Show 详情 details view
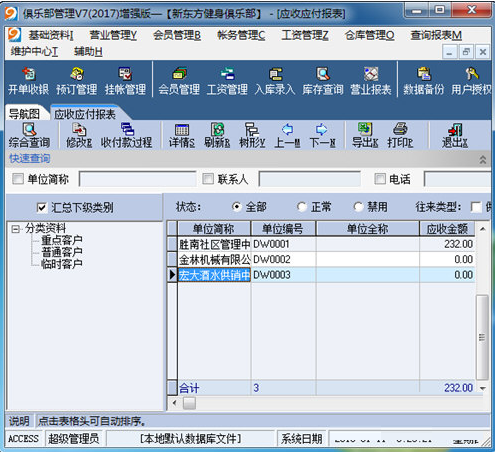The image size is (495, 452). coord(182,135)
